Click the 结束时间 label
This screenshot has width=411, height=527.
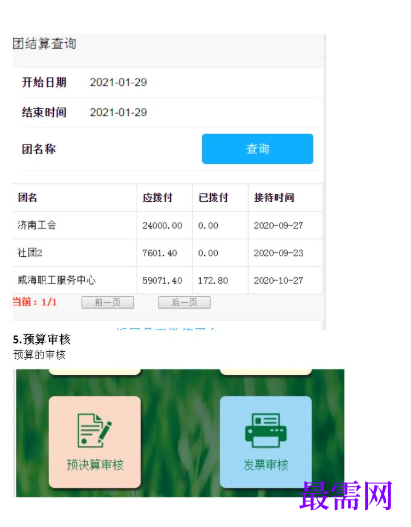click(x=44, y=112)
